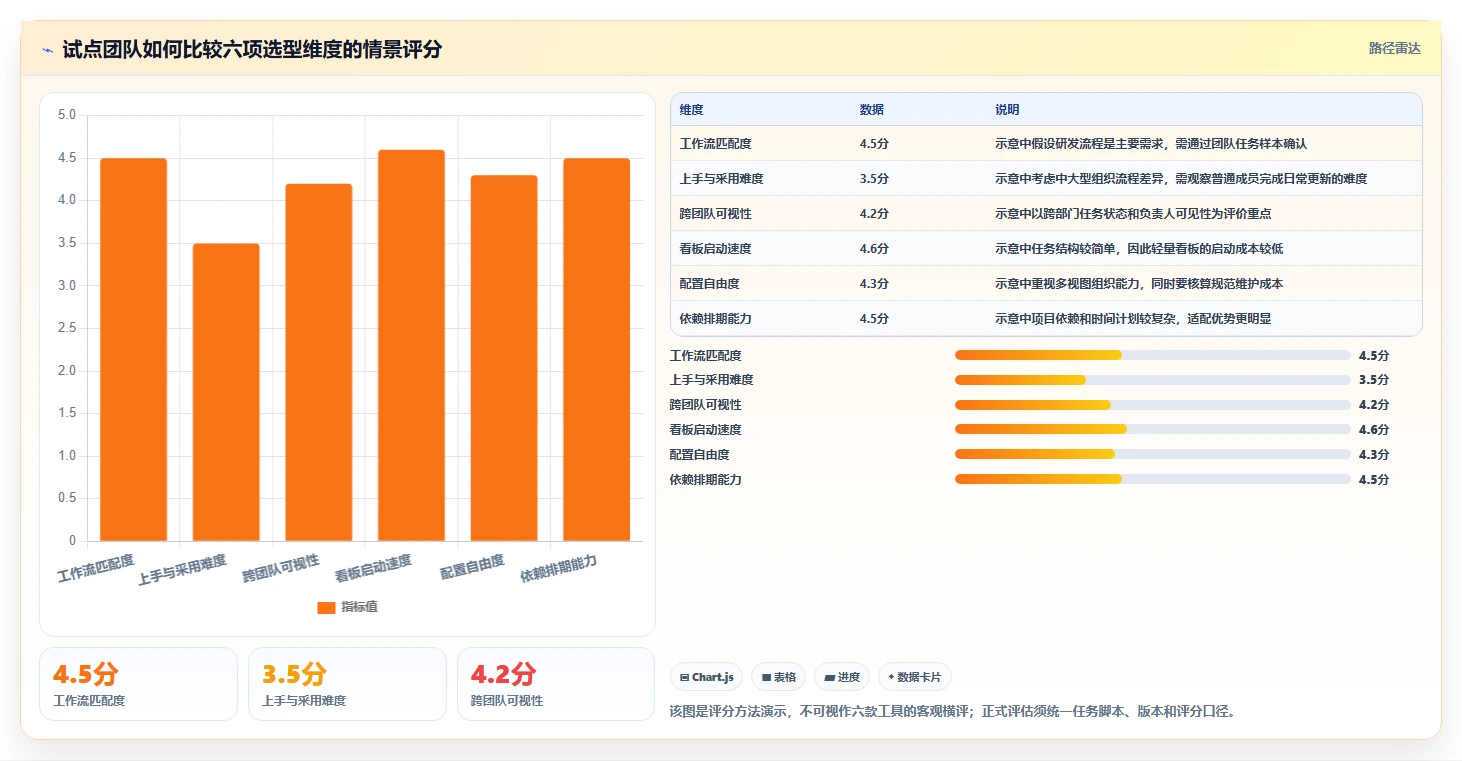Viewport: 1462px width, 761px height.
Task: Click the 4.6分 value beside progress bars
Action: (x=1374, y=430)
